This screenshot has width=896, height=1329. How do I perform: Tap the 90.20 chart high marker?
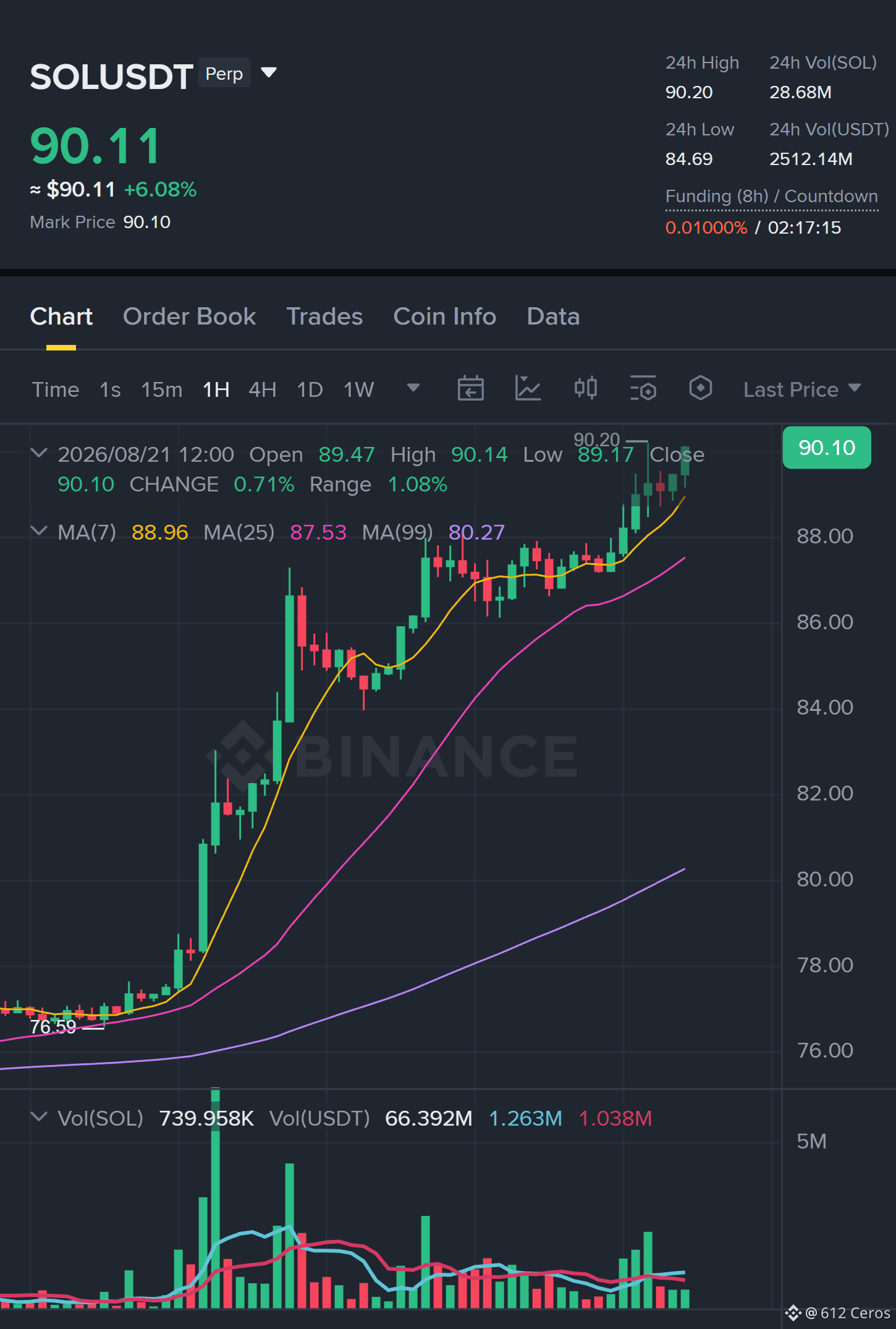596,439
